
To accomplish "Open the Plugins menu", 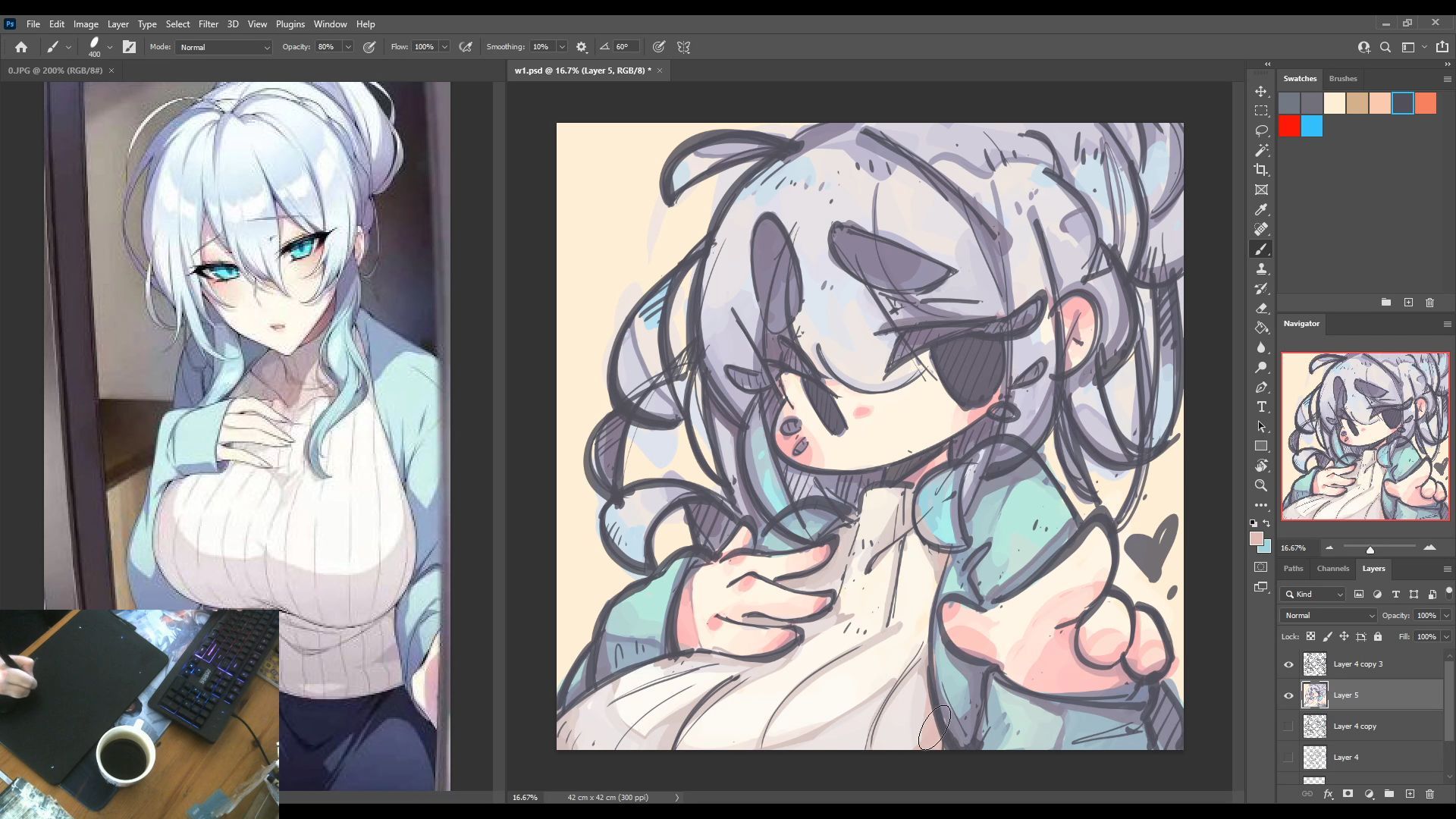I will pyautogui.click(x=290, y=24).
